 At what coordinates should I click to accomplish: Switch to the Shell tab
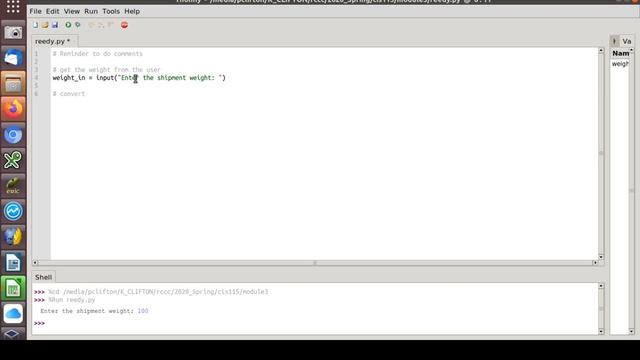coord(43,277)
